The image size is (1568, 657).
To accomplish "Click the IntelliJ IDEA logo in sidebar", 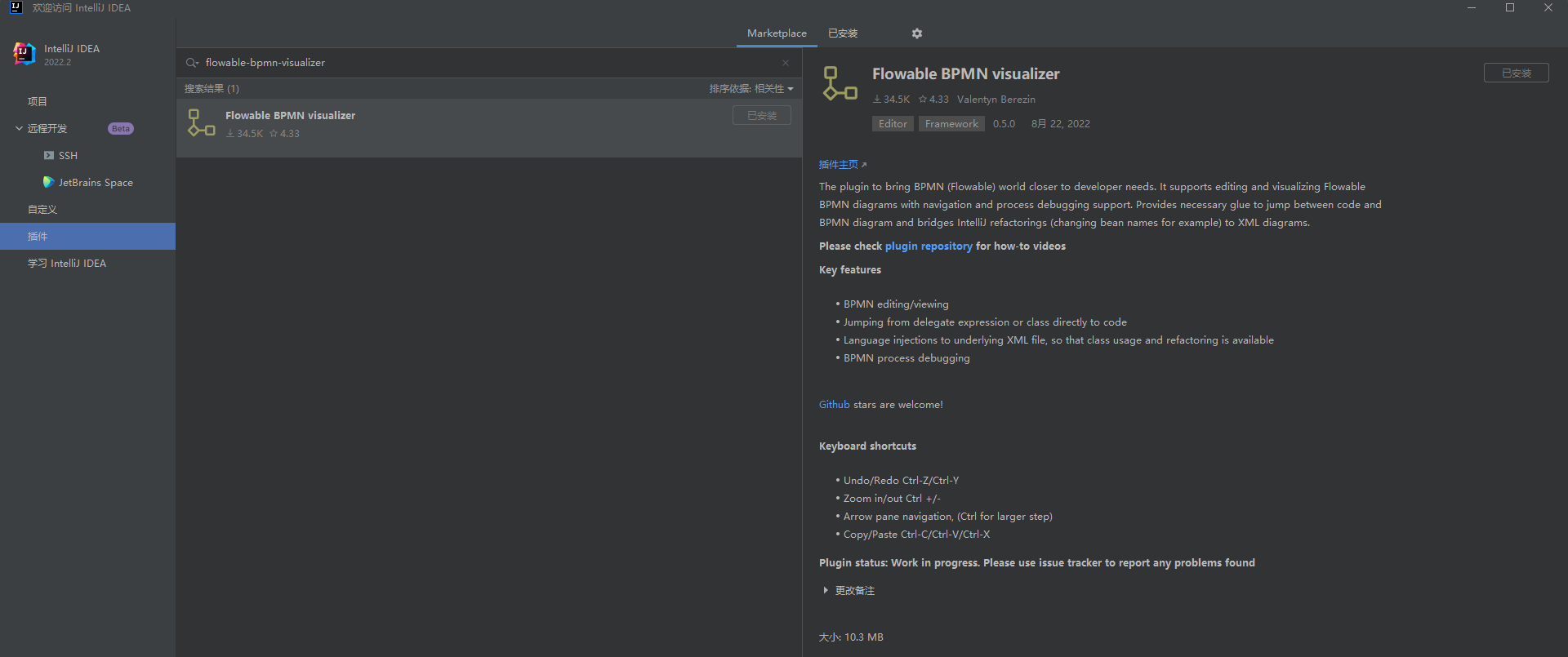I will click(x=24, y=54).
